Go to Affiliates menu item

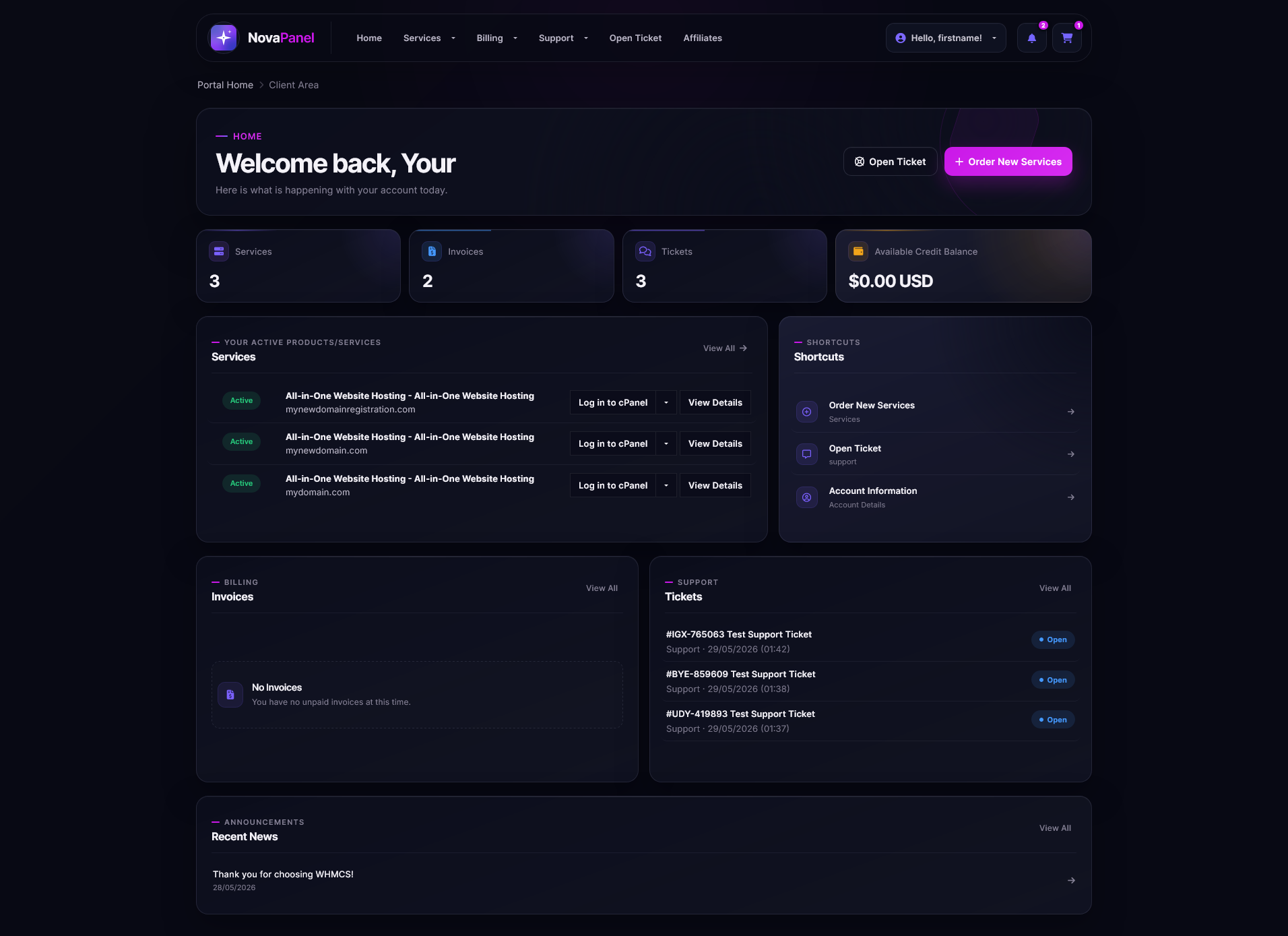(x=703, y=38)
